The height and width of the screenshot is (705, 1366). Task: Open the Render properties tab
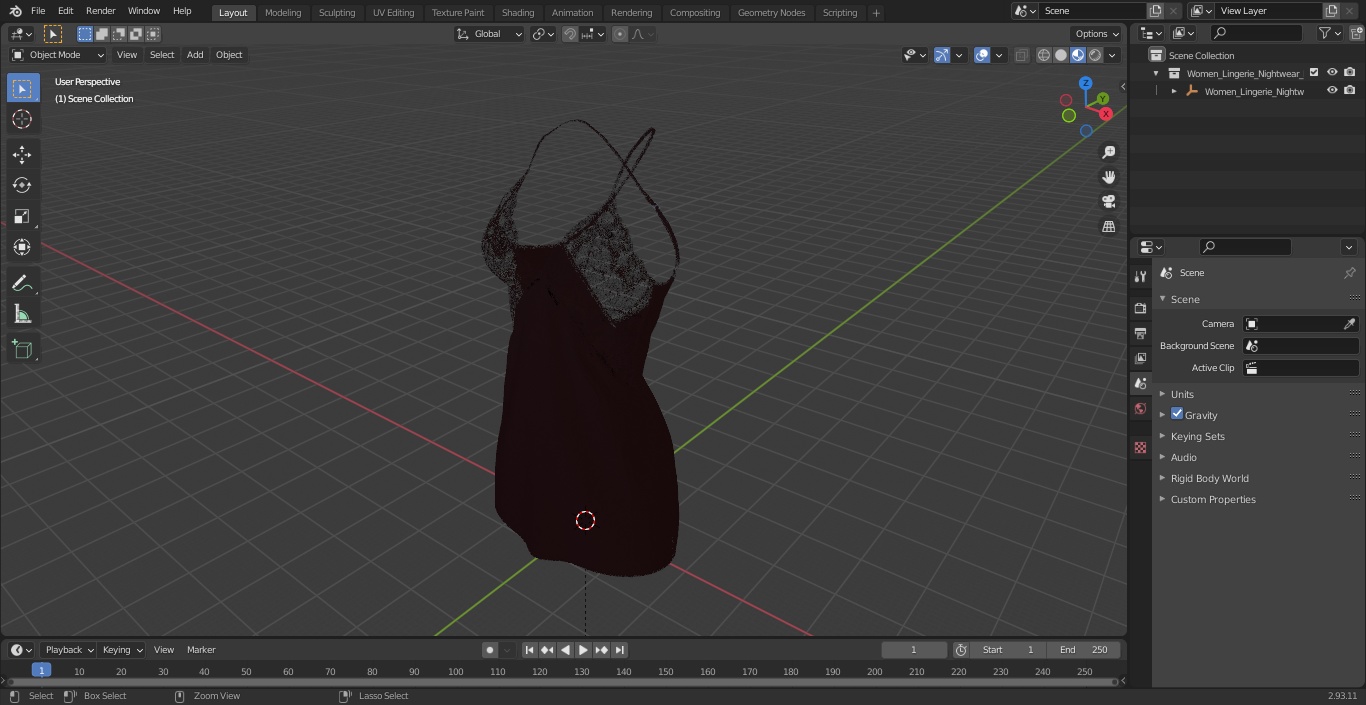[1140, 308]
